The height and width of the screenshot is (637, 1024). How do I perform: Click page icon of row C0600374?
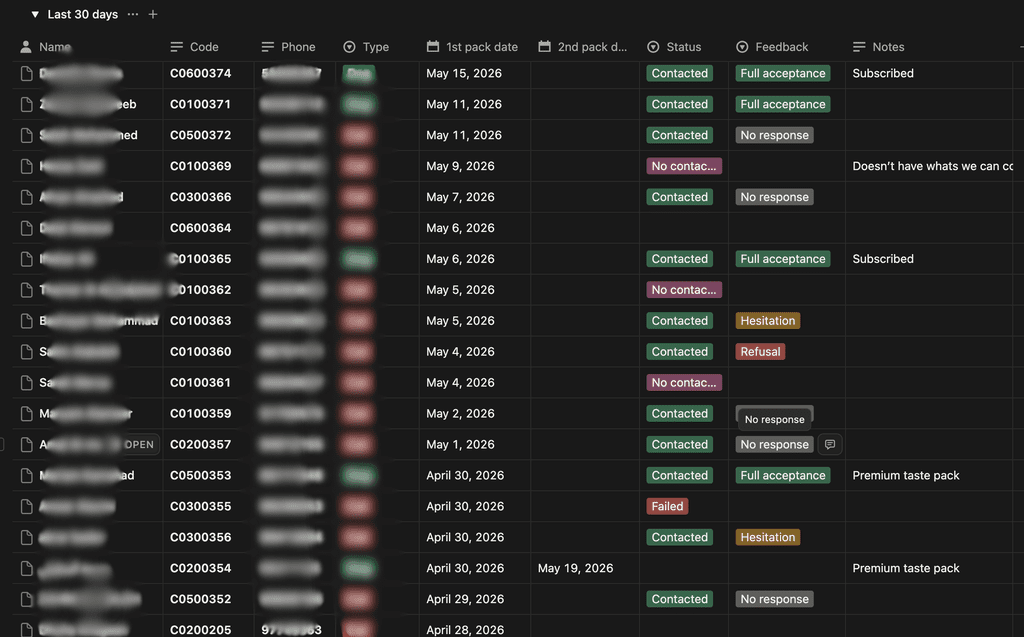pos(26,73)
